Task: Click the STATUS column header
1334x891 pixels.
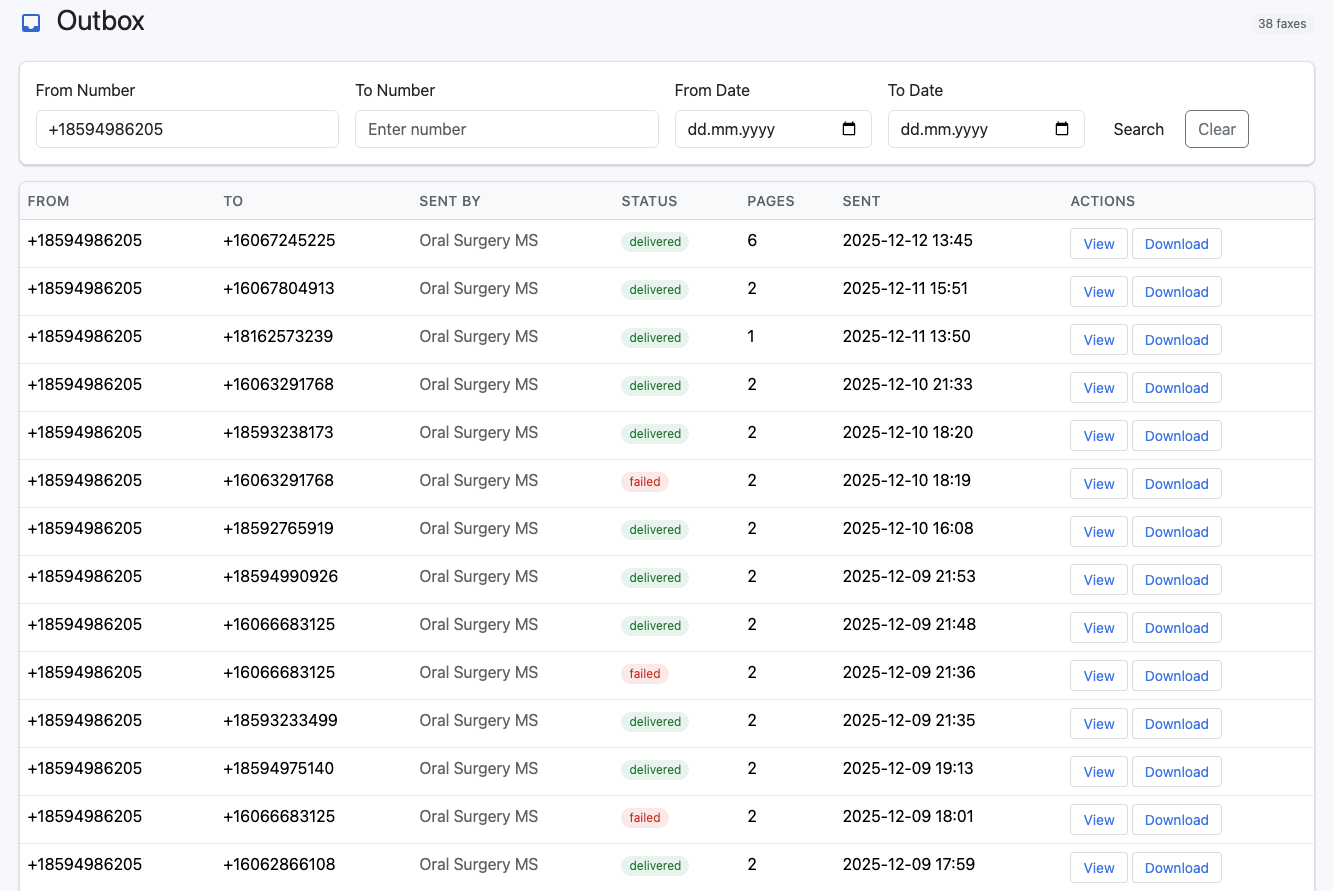Action: tap(649, 201)
